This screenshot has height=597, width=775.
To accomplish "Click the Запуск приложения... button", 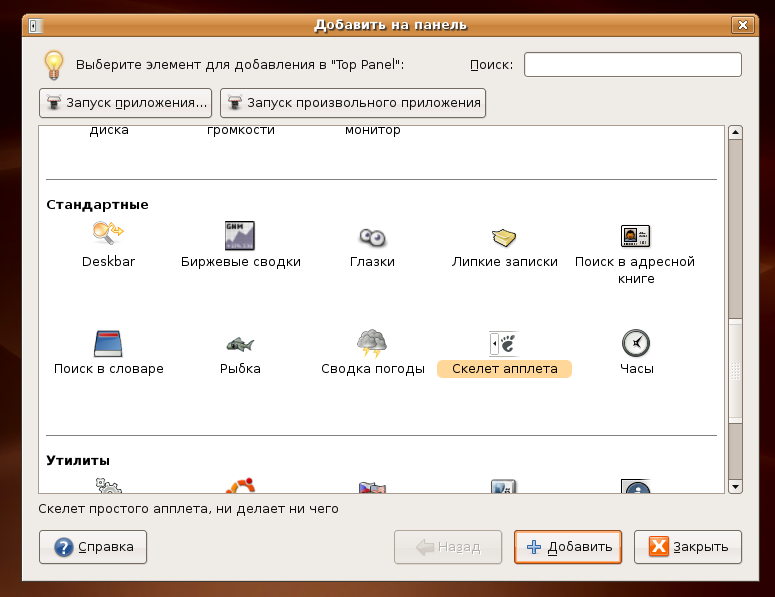I will click(x=125, y=102).
